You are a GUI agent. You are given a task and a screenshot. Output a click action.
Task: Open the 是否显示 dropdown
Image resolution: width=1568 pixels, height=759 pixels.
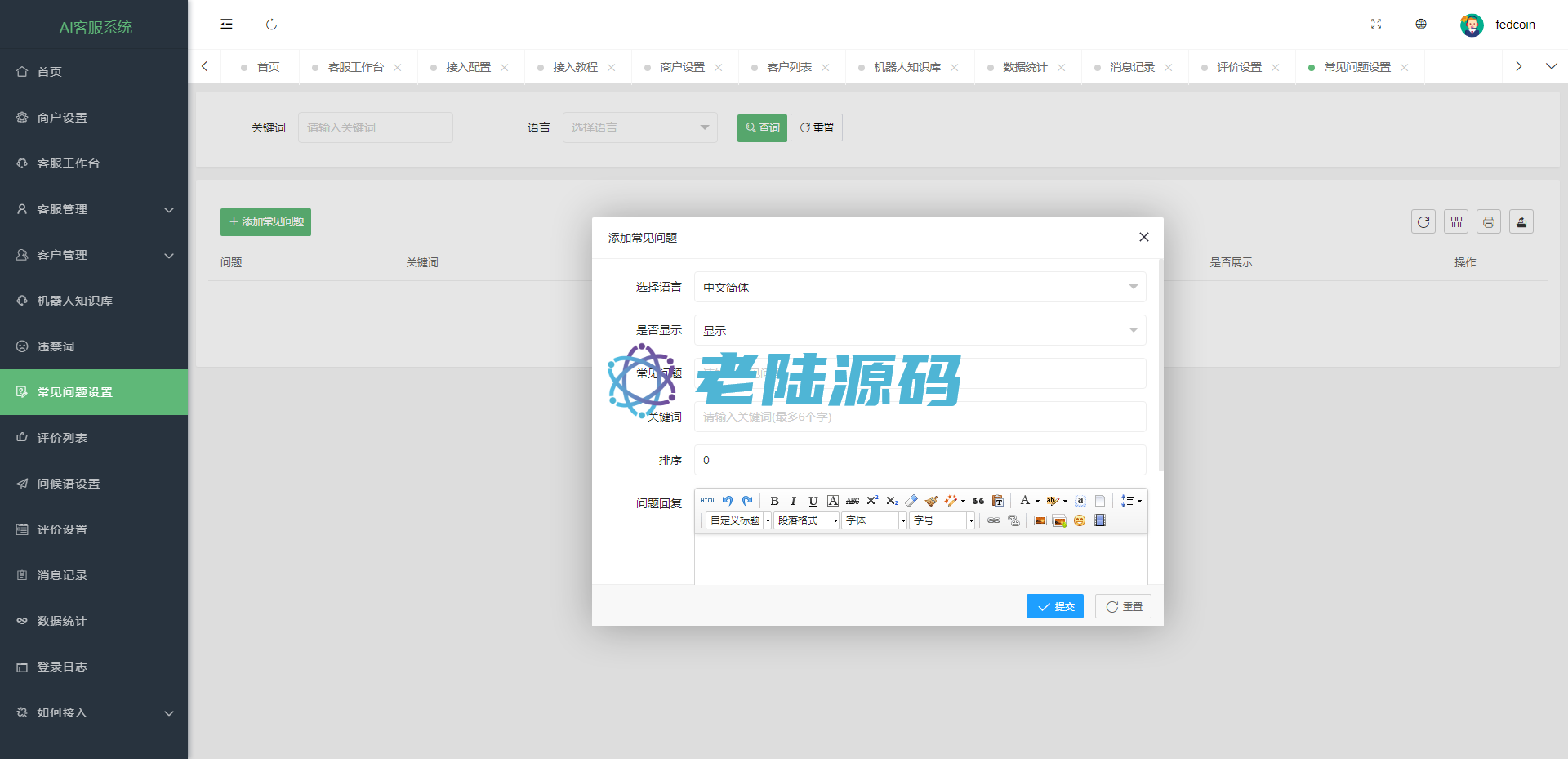coord(920,330)
